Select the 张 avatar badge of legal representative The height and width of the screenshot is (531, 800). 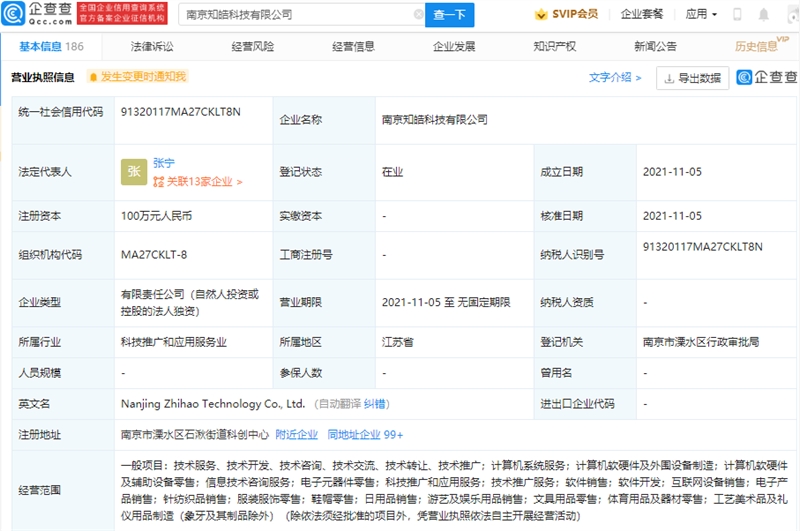(x=134, y=172)
